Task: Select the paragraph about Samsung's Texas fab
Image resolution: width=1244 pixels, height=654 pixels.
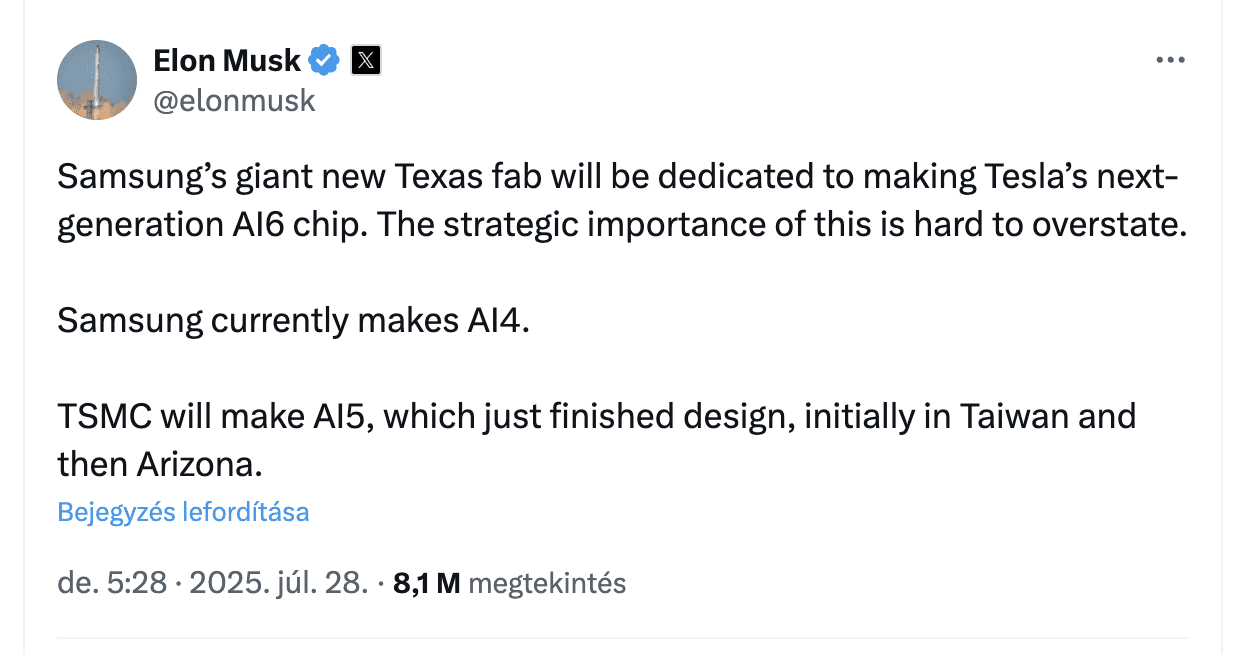Action: pyautogui.click(x=621, y=201)
